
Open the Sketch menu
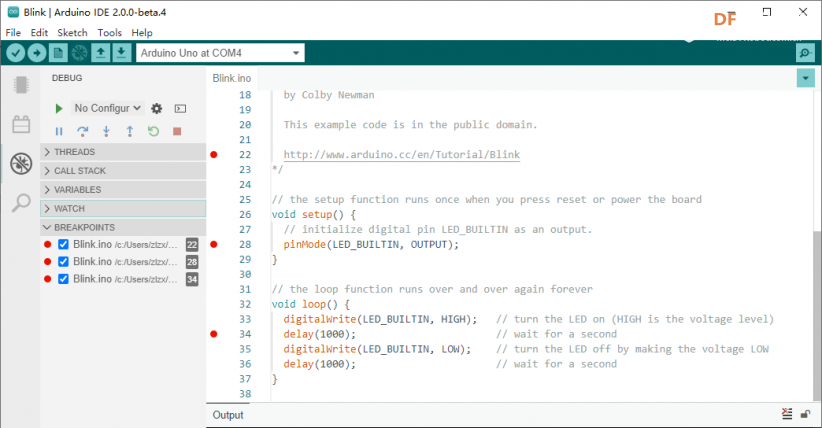coord(72,33)
